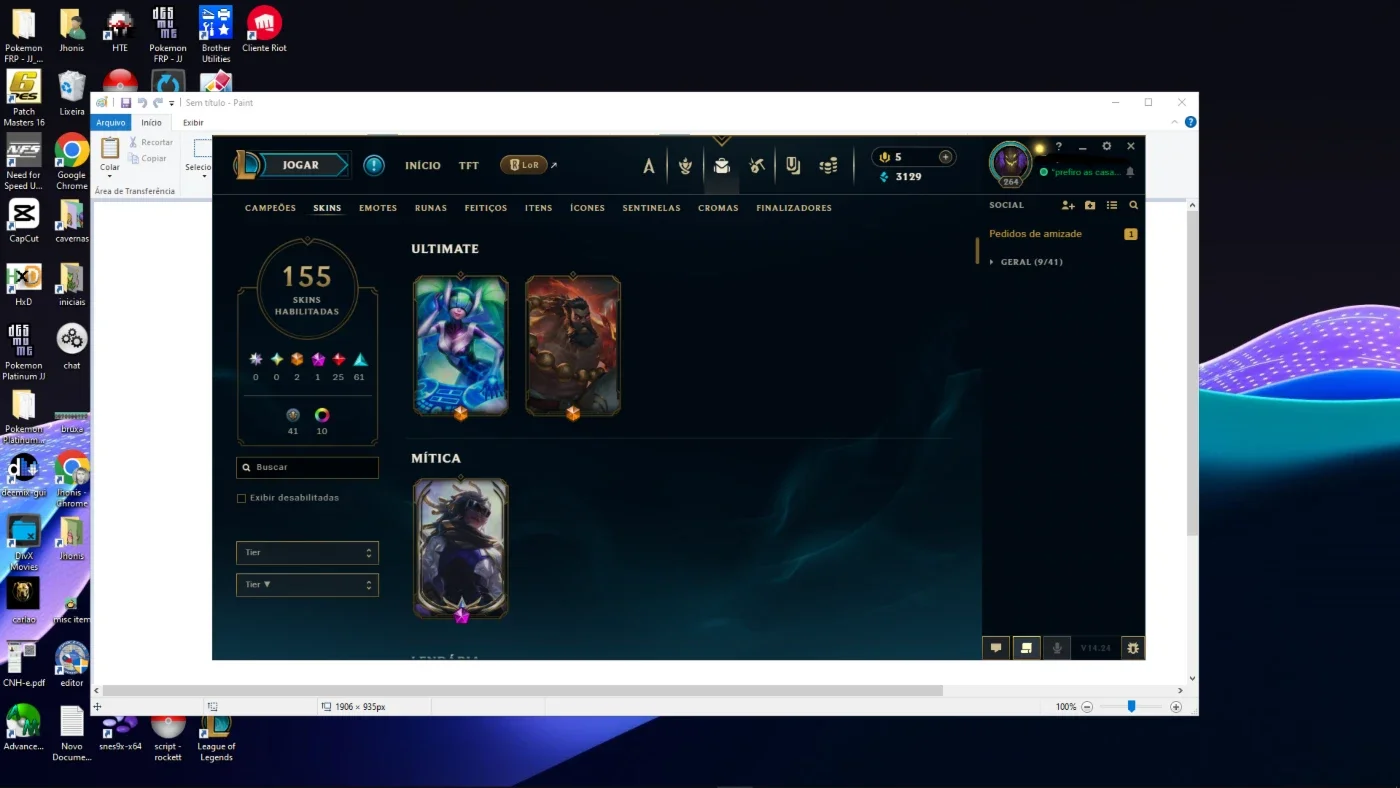Select the DJ Sona ultimate skin card
This screenshot has height=788, width=1400.
click(461, 346)
